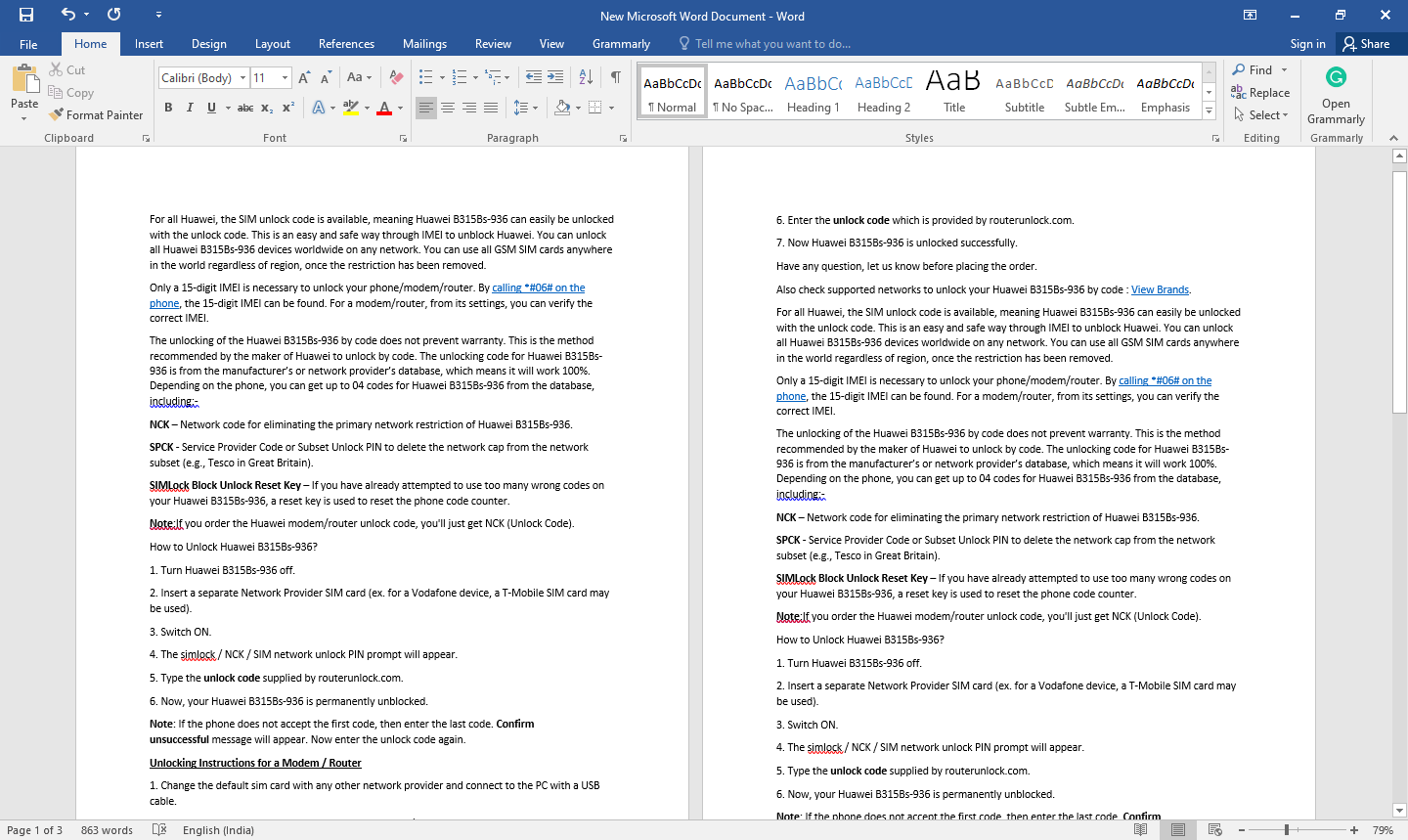Switch to Web Layout view in status bar
1408x840 pixels.
tap(1215, 830)
